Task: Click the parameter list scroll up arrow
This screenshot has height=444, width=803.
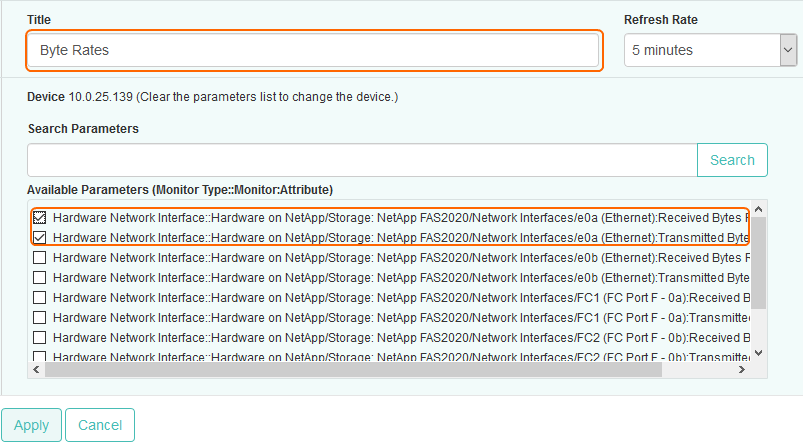Action: pyautogui.click(x=758, y=210)
